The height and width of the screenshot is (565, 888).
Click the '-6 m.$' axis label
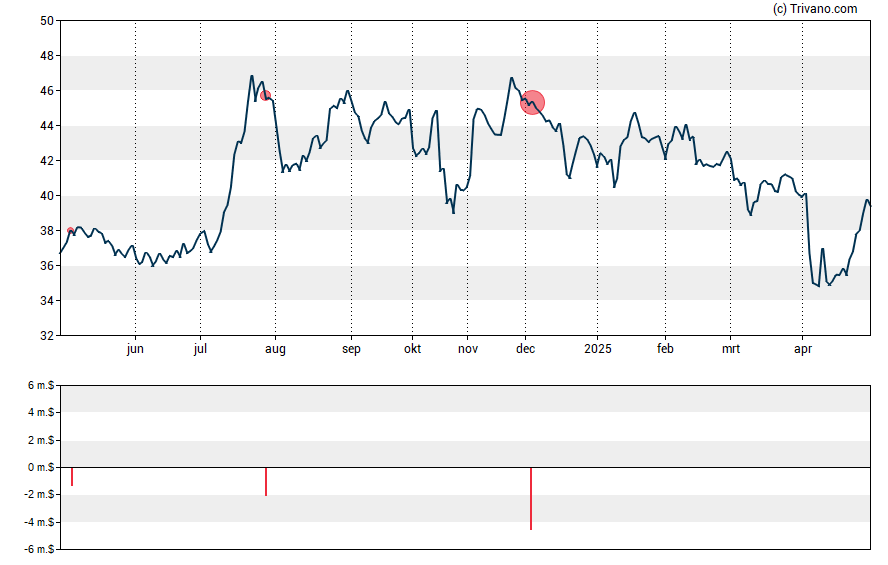click(39, 550)
